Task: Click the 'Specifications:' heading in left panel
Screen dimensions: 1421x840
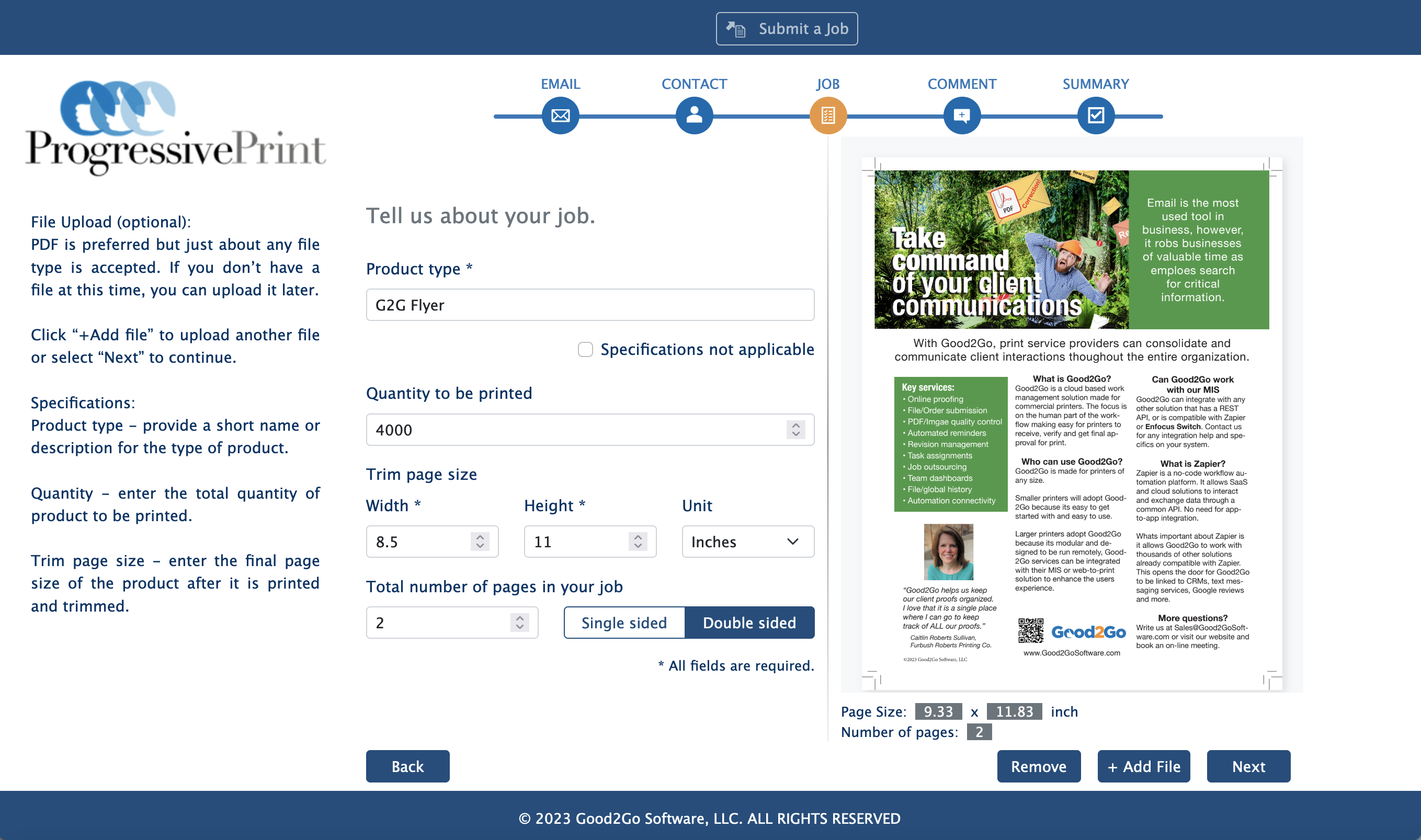Action: point(83,402)
